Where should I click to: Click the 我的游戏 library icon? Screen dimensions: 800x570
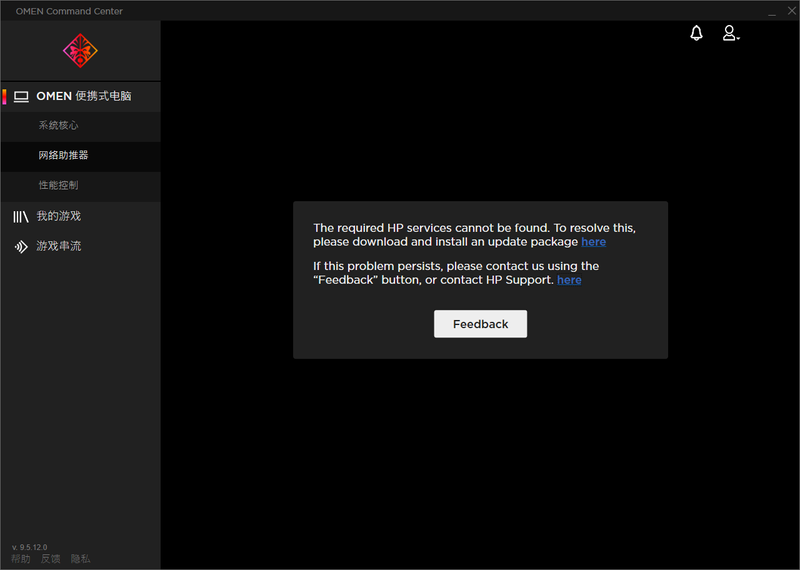click(x=21, y=216)
